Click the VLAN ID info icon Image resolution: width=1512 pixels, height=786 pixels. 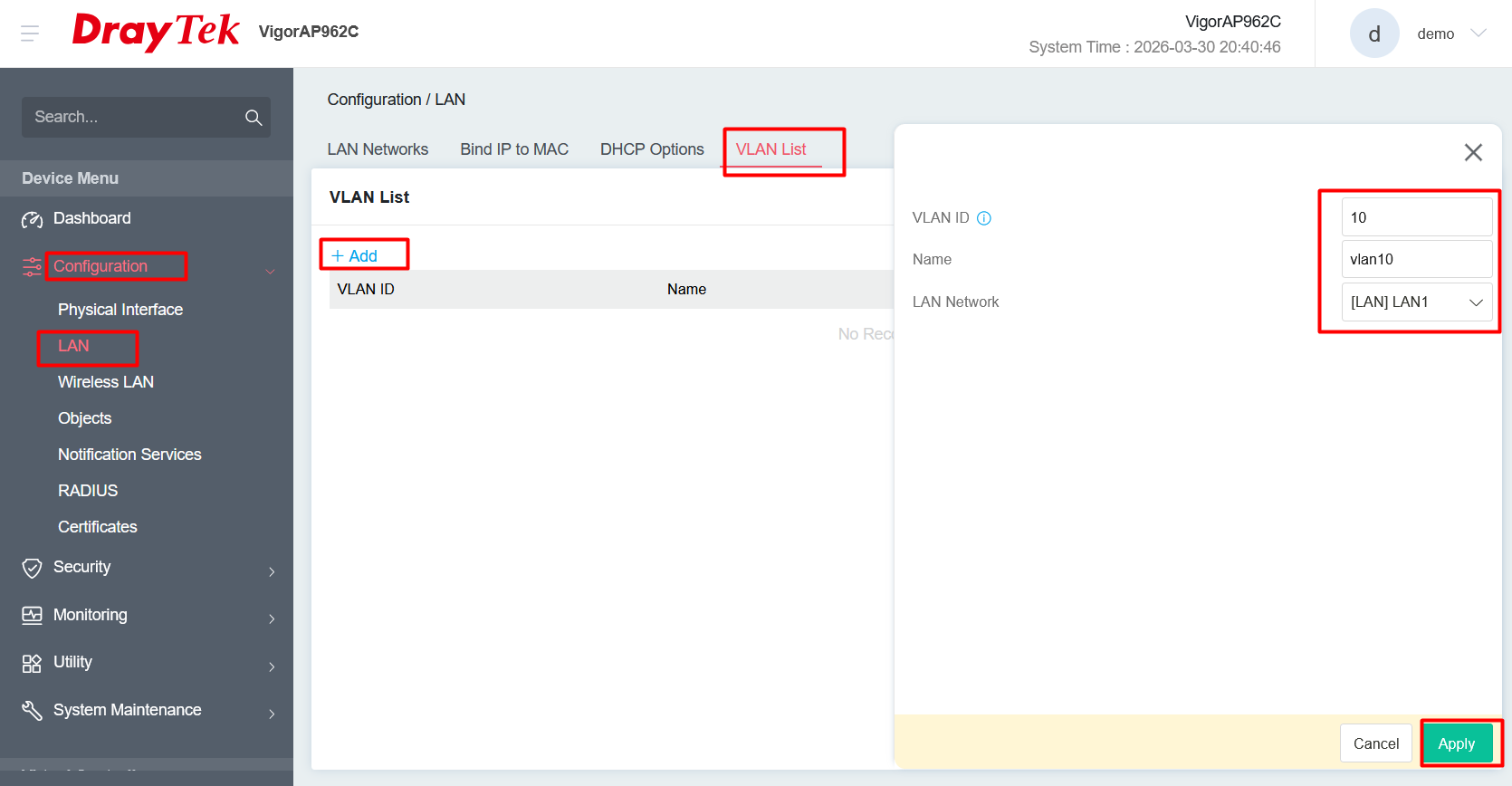(x=984, y=218)
